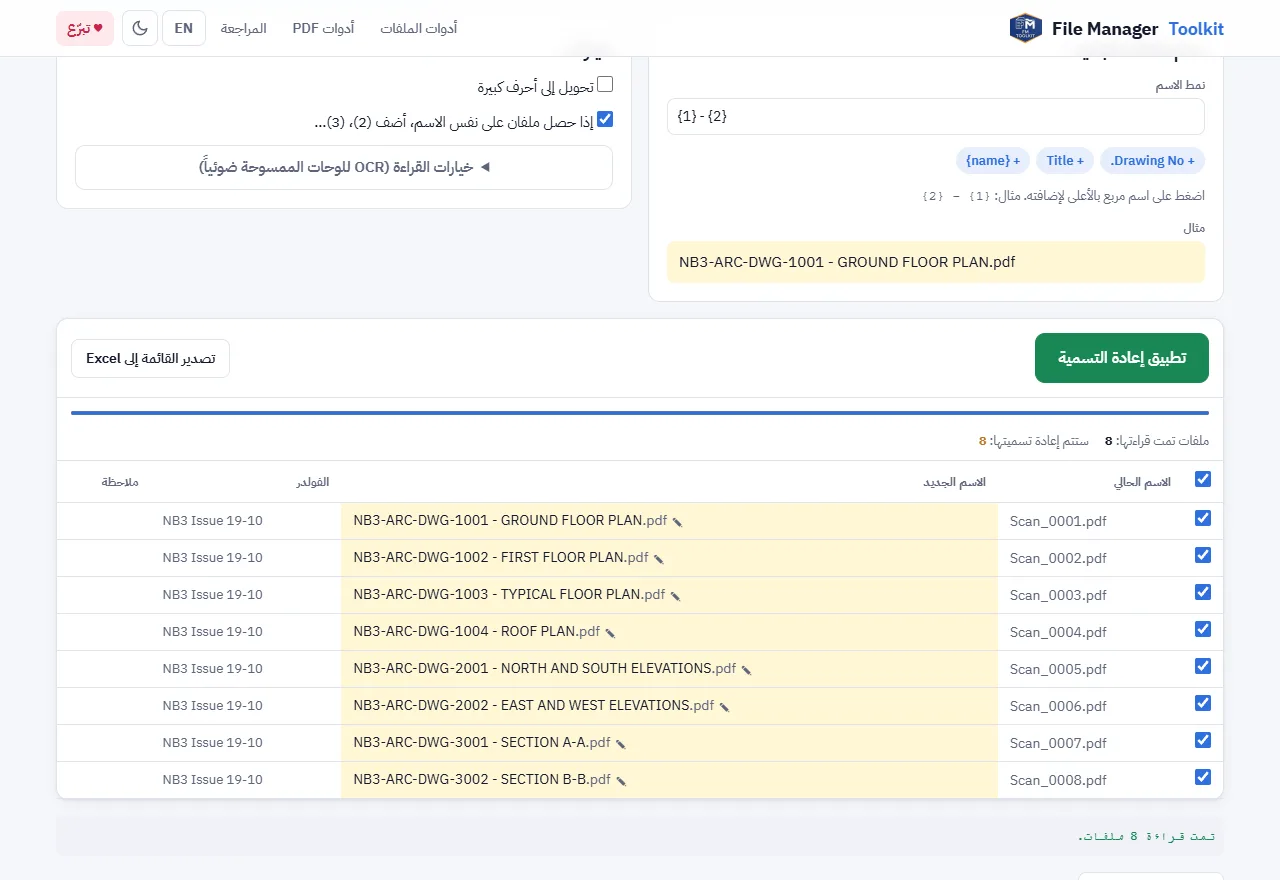This screenshot has width=1280, height=880.
Task: Edit pencil icon for ROOF PLAN.pdf
Action: pos(610,633)
